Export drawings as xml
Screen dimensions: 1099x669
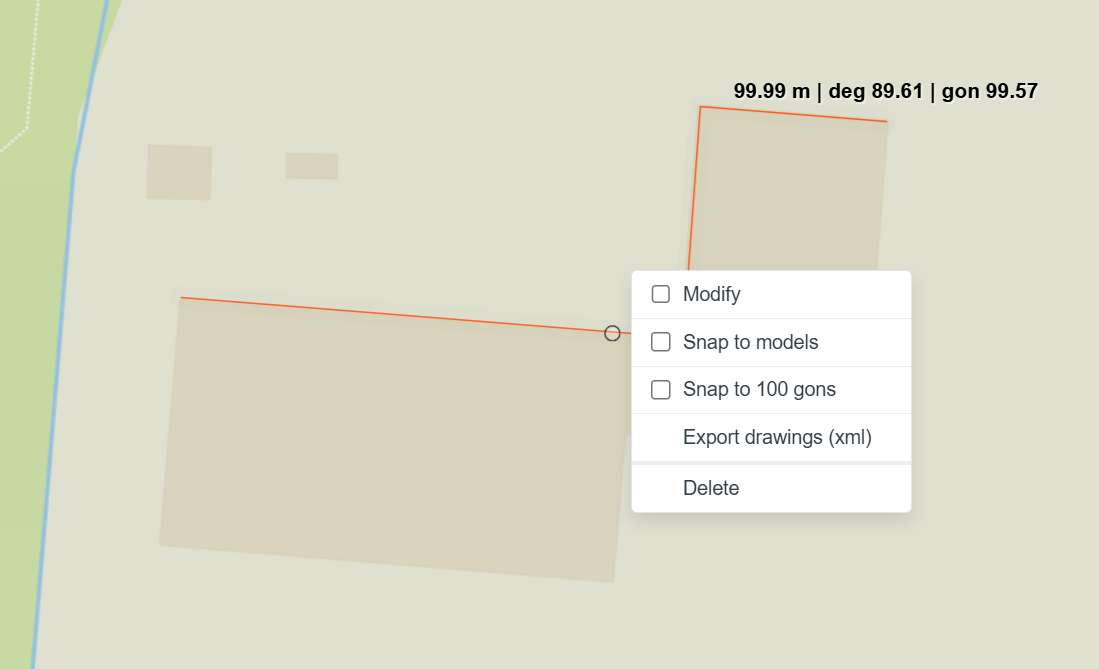click(777, 437)
